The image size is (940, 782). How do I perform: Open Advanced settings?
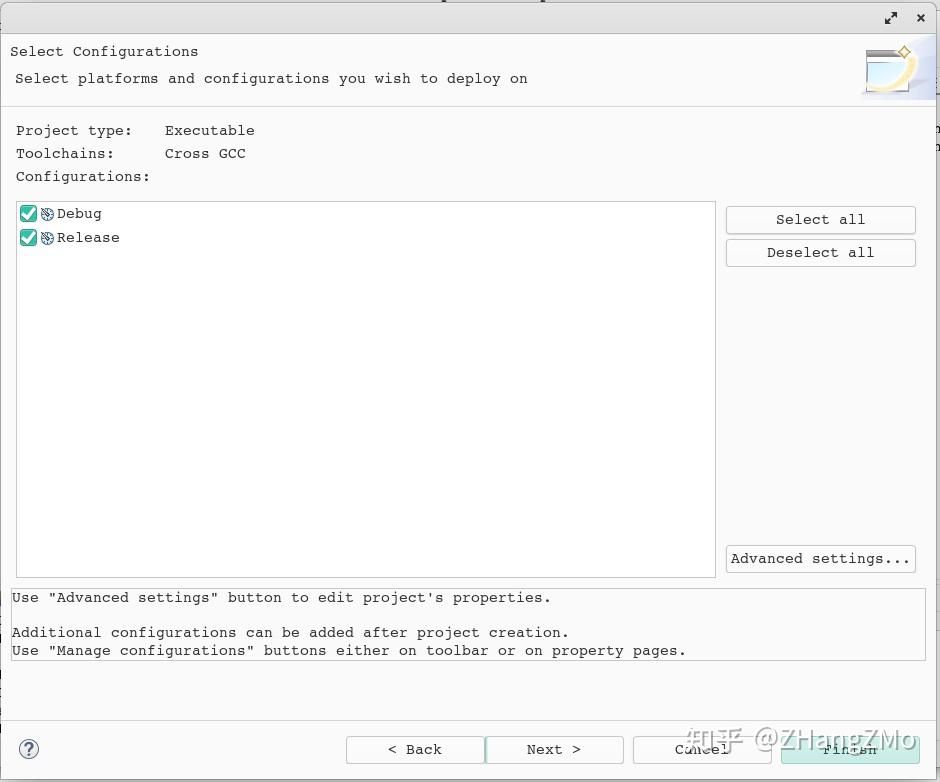[820, 558]
